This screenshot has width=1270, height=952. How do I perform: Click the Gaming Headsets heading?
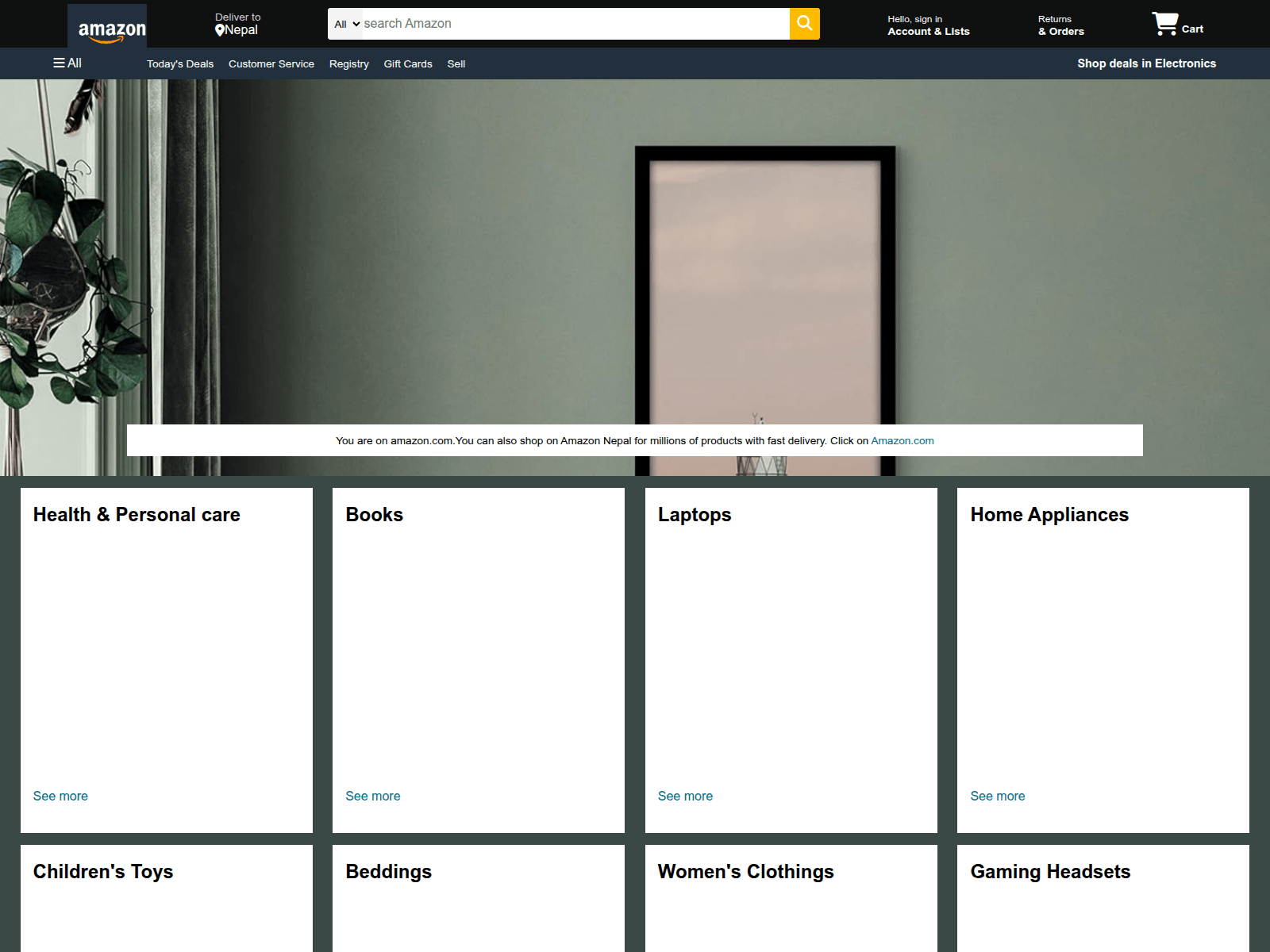1050,872
